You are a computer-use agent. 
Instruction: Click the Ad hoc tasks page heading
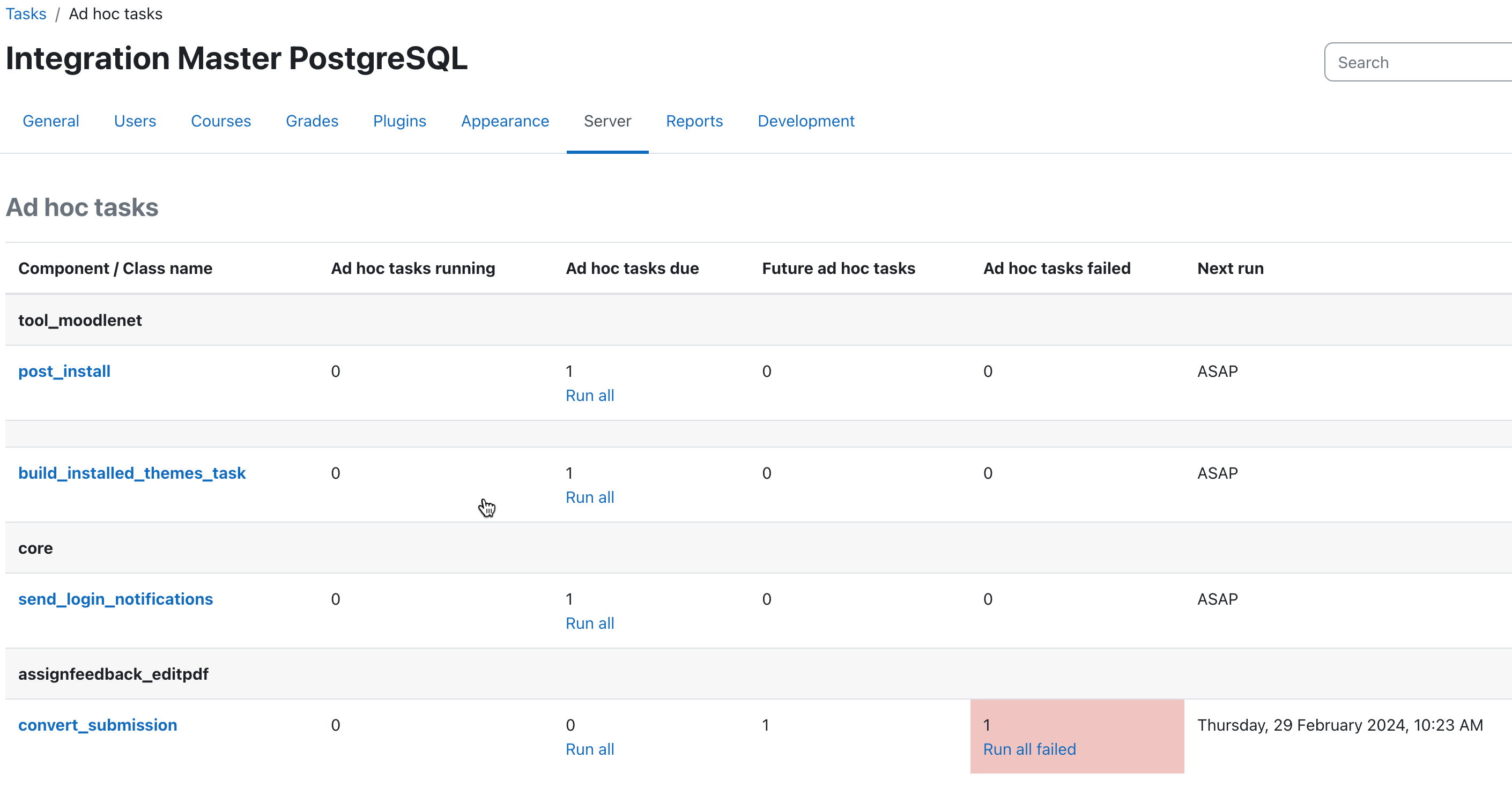coord(82,207)
